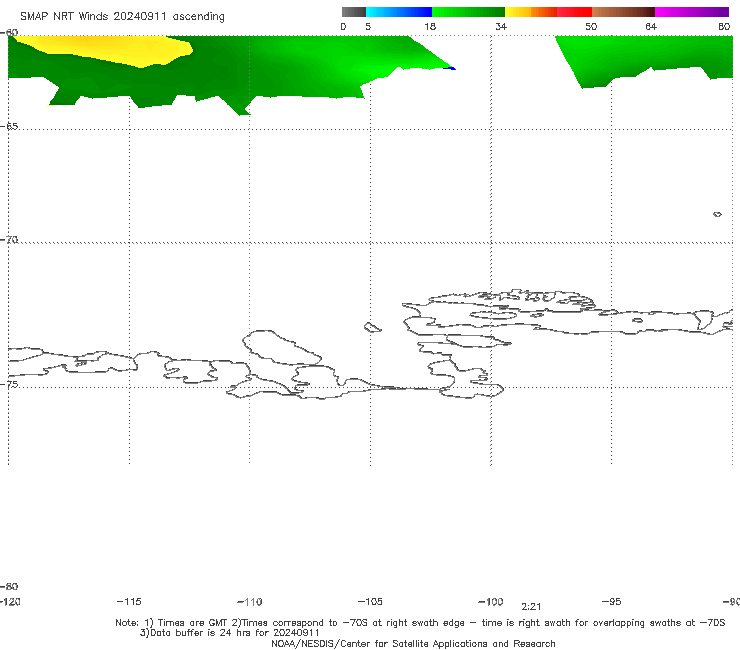Click the red segment of the color bar
Image resolution: width=740 pixels, height=650 pixels.
574,12
